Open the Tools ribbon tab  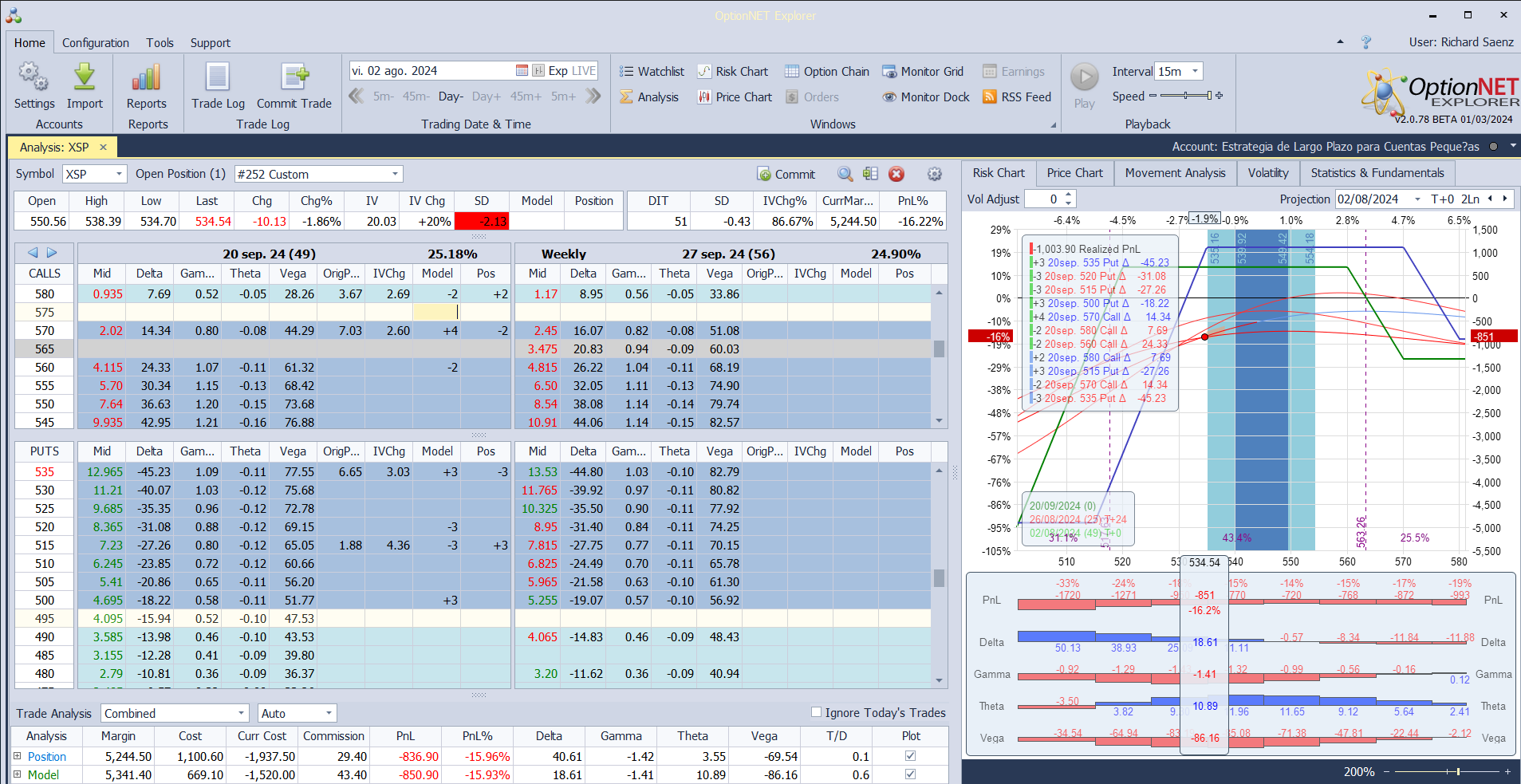160,43
